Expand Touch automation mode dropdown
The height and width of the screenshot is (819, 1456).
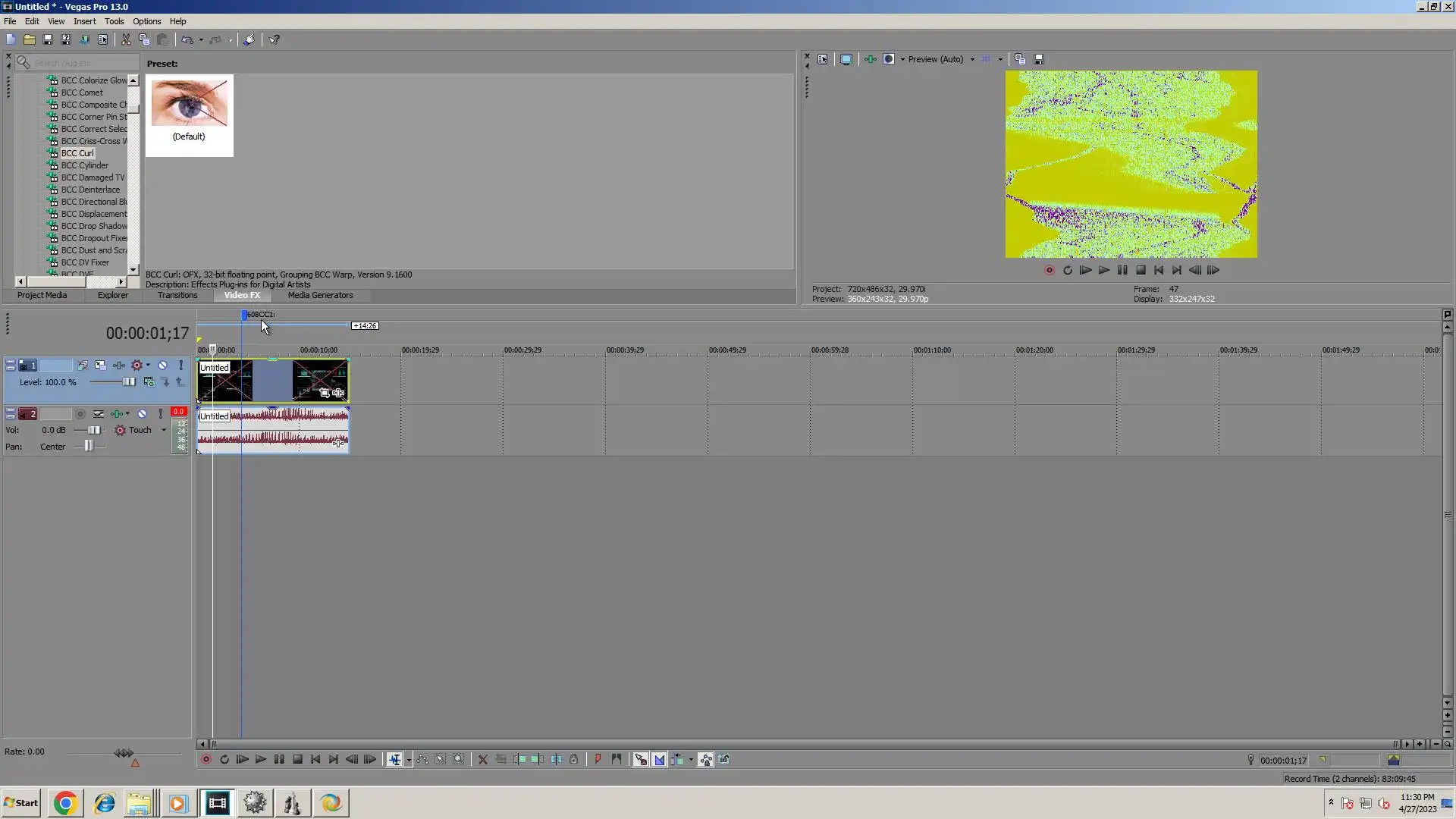pyautogui.click(x=164, y=430)
